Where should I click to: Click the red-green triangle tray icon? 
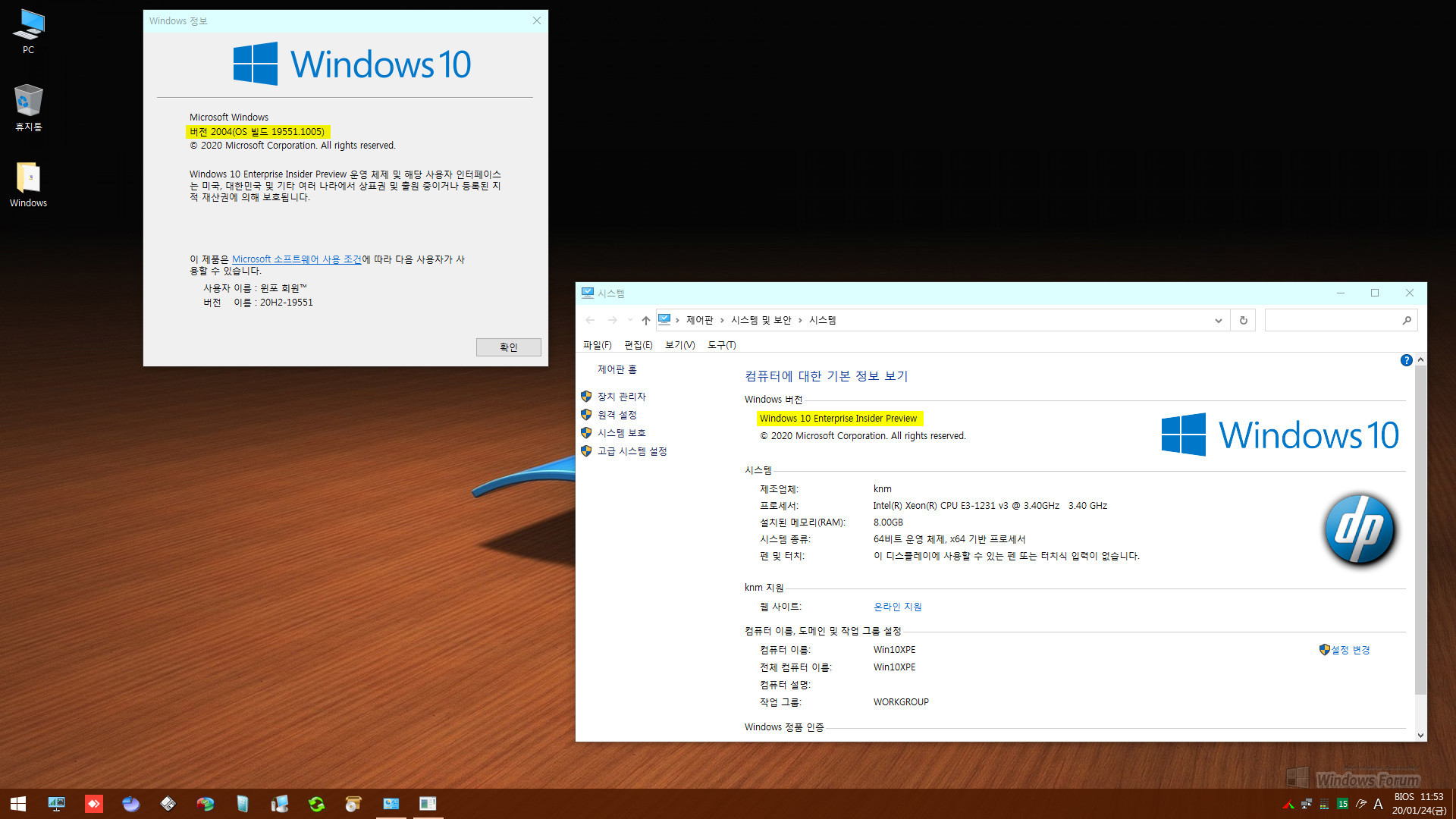tap(1288, 804)
